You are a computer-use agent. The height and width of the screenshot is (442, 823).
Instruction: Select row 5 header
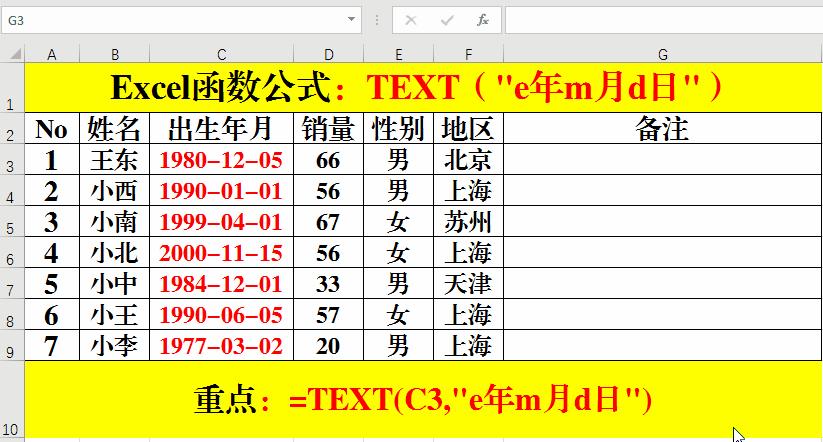click(x=12, y=222)
